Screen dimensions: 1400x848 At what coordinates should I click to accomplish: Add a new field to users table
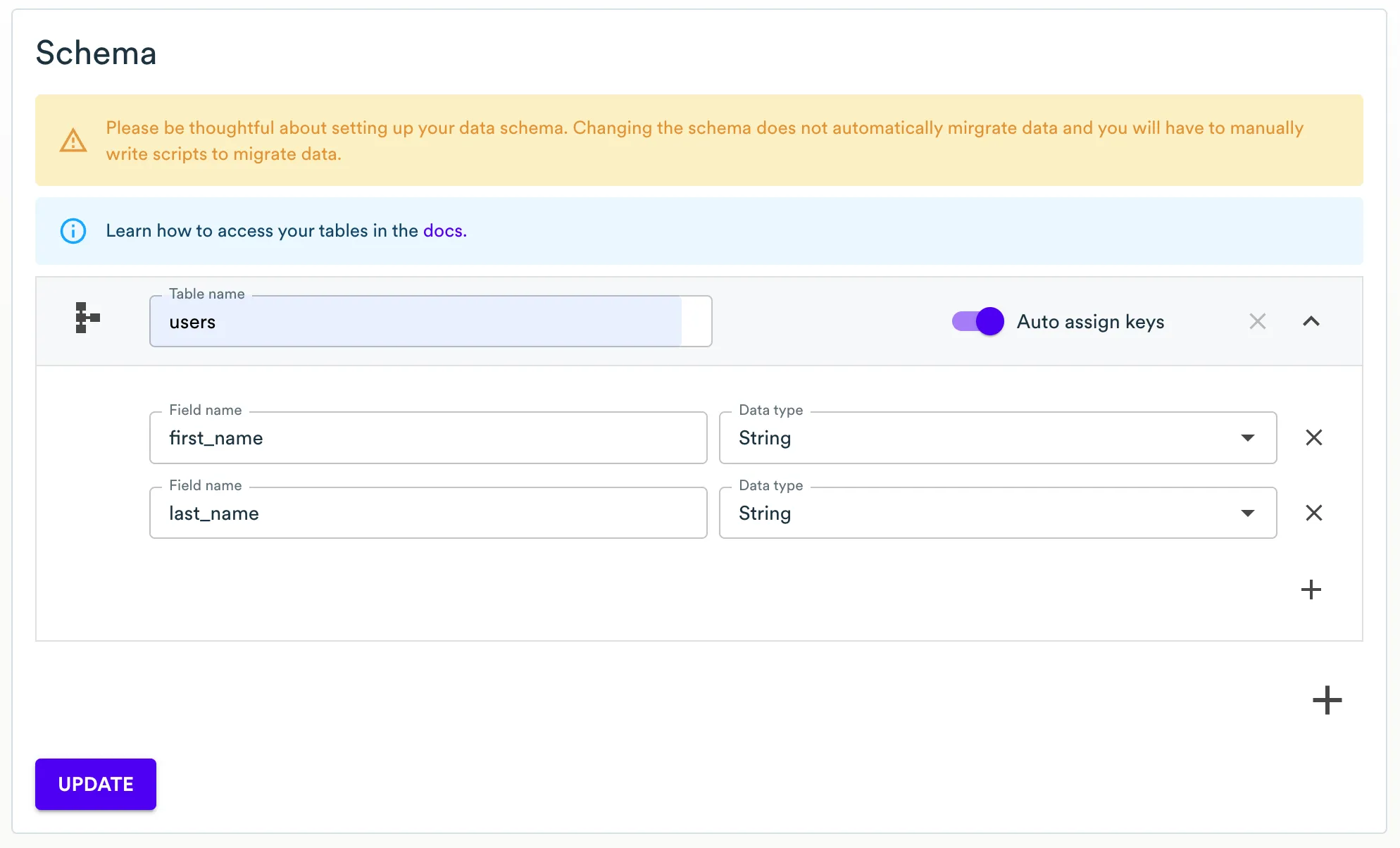(x=1311, y=590)
